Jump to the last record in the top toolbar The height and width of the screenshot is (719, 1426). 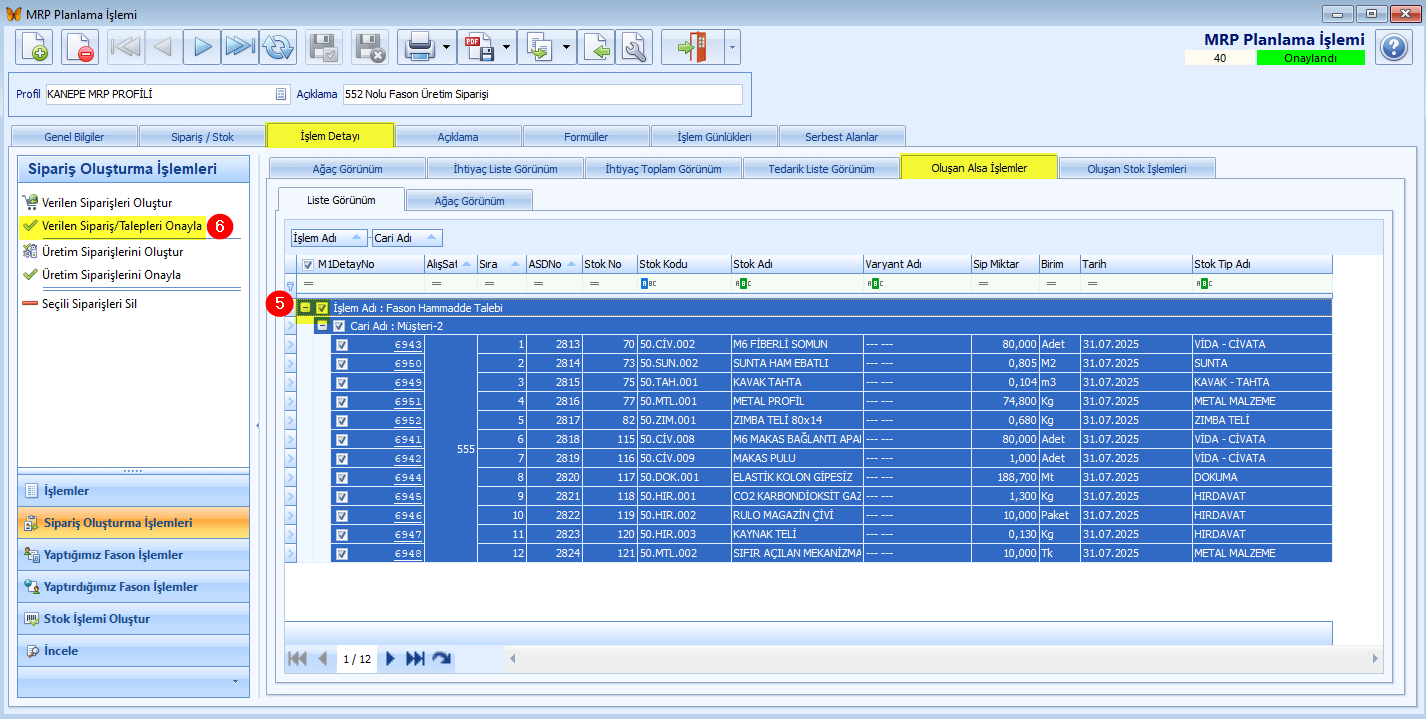[x=240, y=47]
